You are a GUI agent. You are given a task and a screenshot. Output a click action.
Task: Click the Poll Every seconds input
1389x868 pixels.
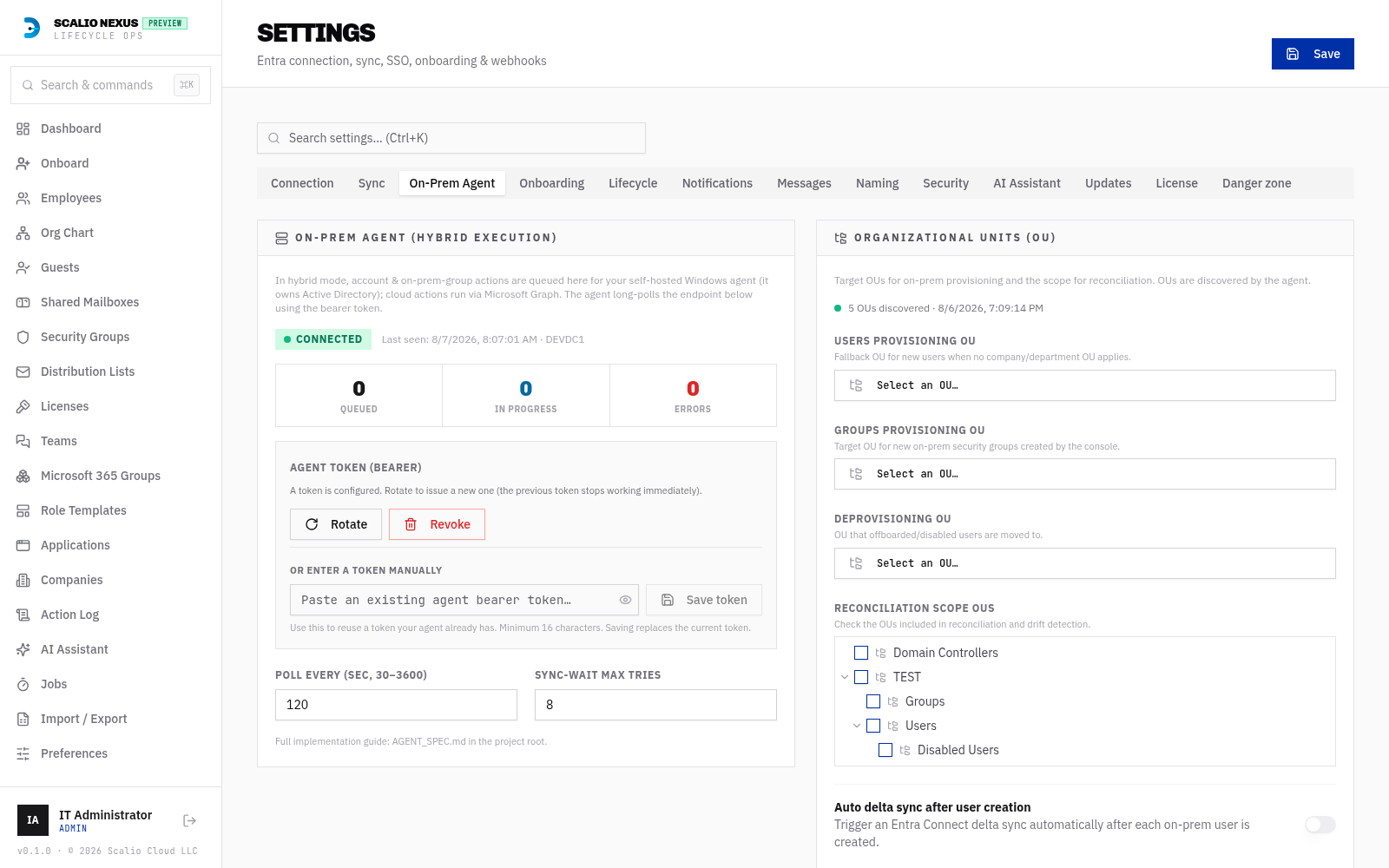pyautogui.click(x=396, y=705)
